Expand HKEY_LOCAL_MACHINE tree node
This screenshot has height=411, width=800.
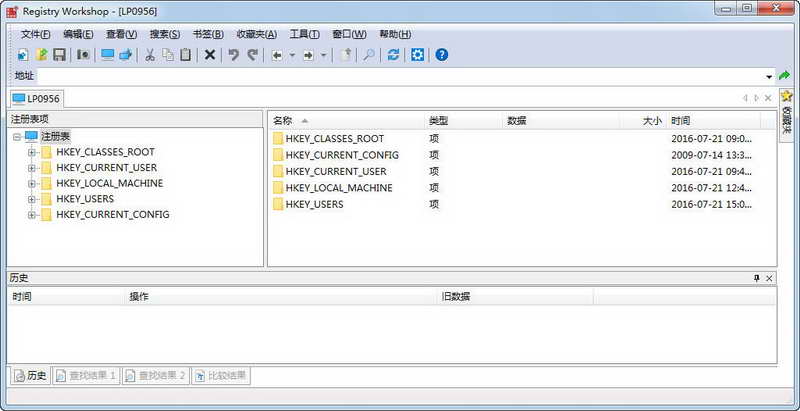(x=32, y=184)
